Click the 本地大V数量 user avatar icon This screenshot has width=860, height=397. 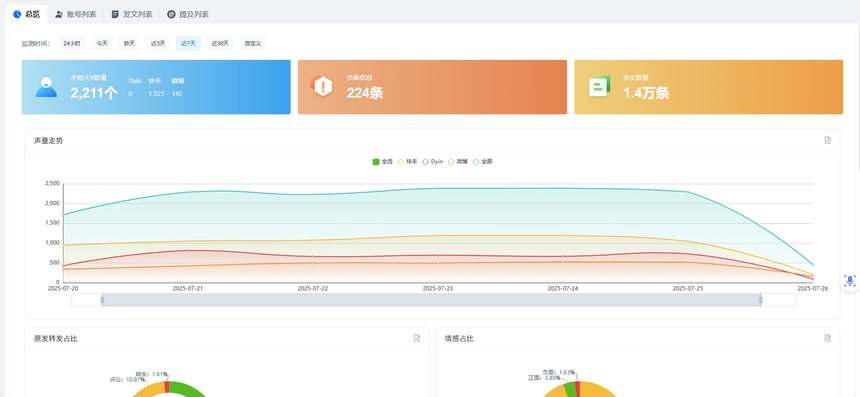tap(47, 87)
